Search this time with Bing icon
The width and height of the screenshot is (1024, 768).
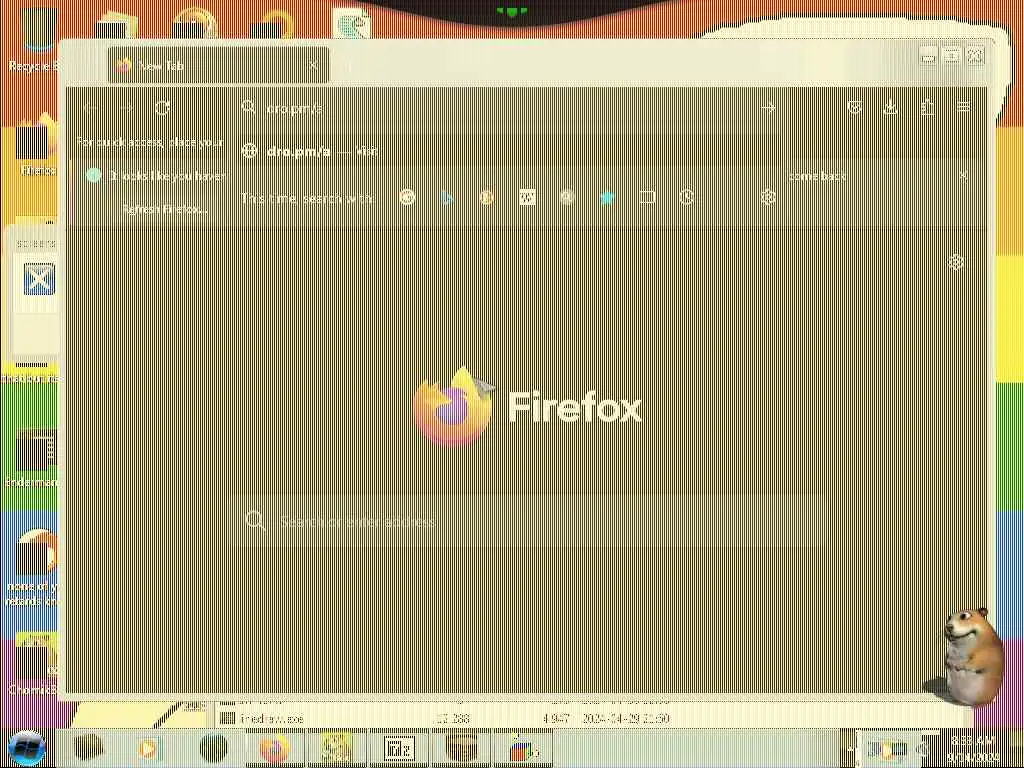click(447, 197)
